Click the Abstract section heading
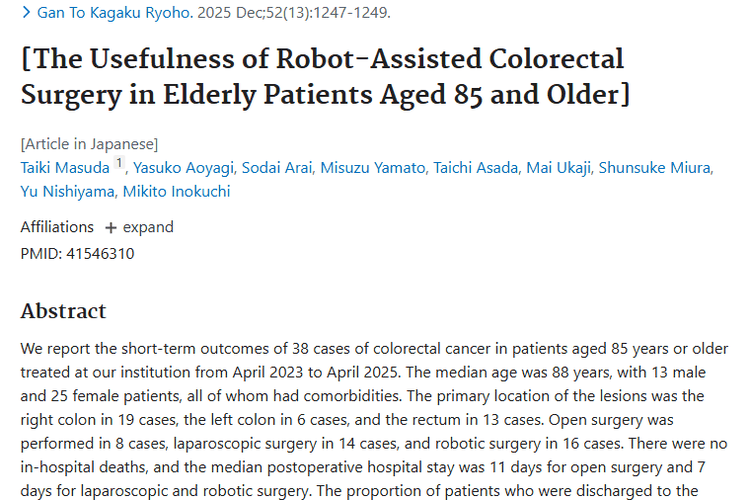 [63, 311]
